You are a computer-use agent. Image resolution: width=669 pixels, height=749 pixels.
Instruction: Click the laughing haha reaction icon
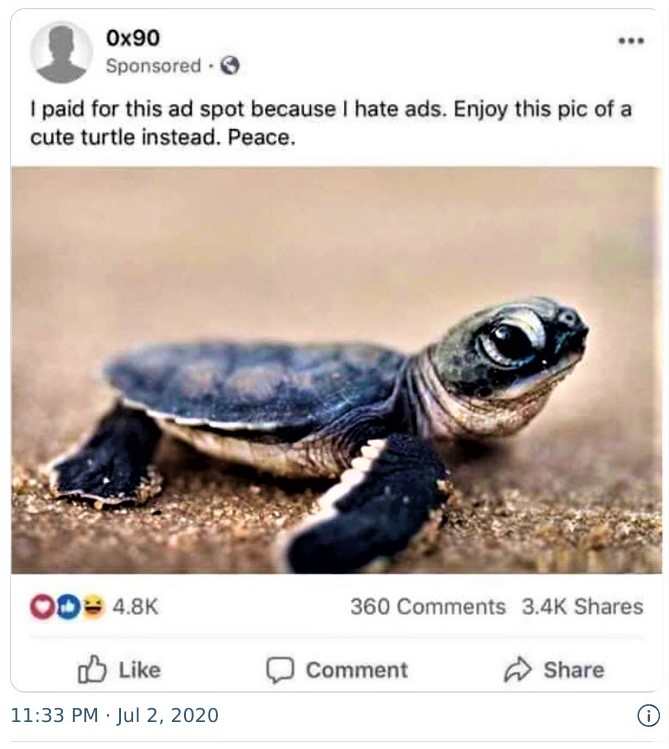click(93, 607)
